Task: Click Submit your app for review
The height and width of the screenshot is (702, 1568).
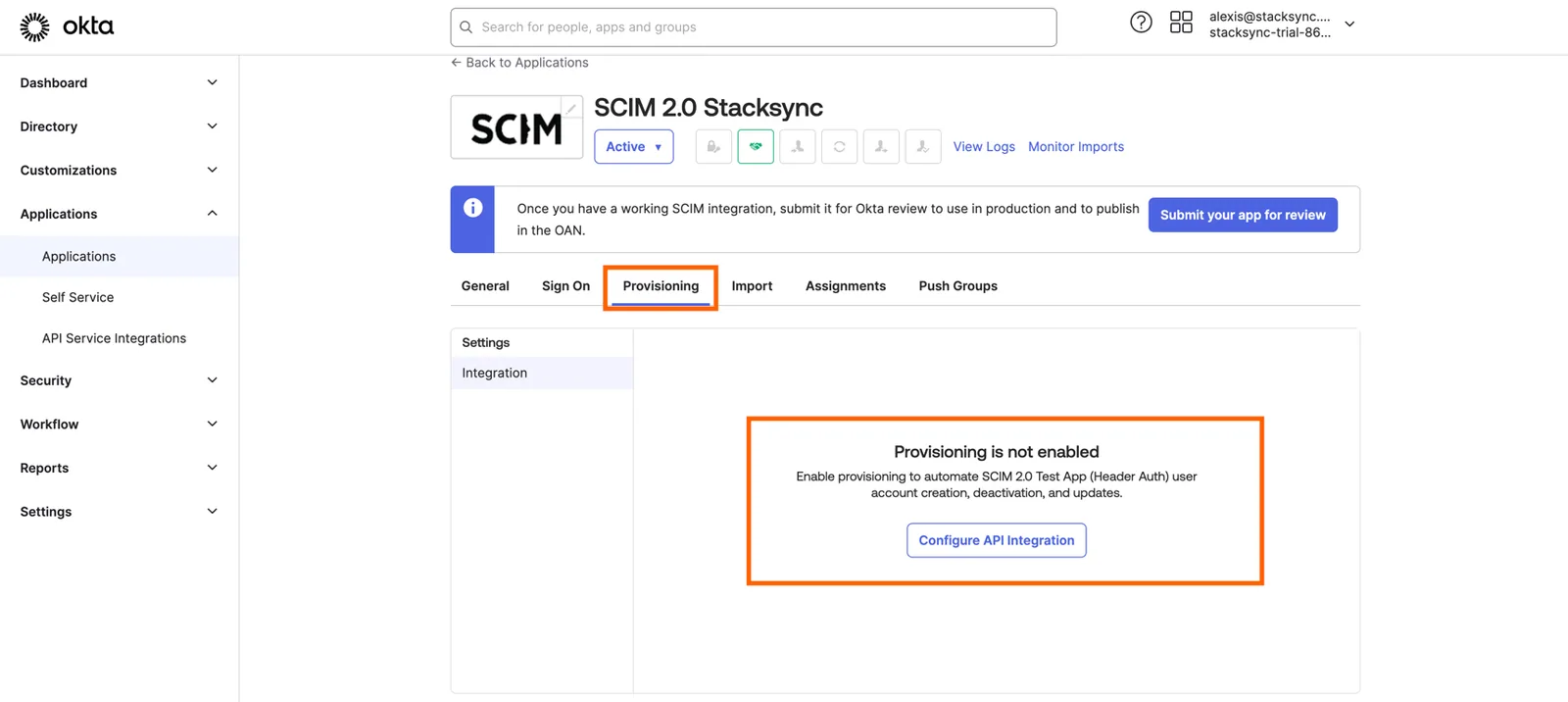Action: [1243, 215]
